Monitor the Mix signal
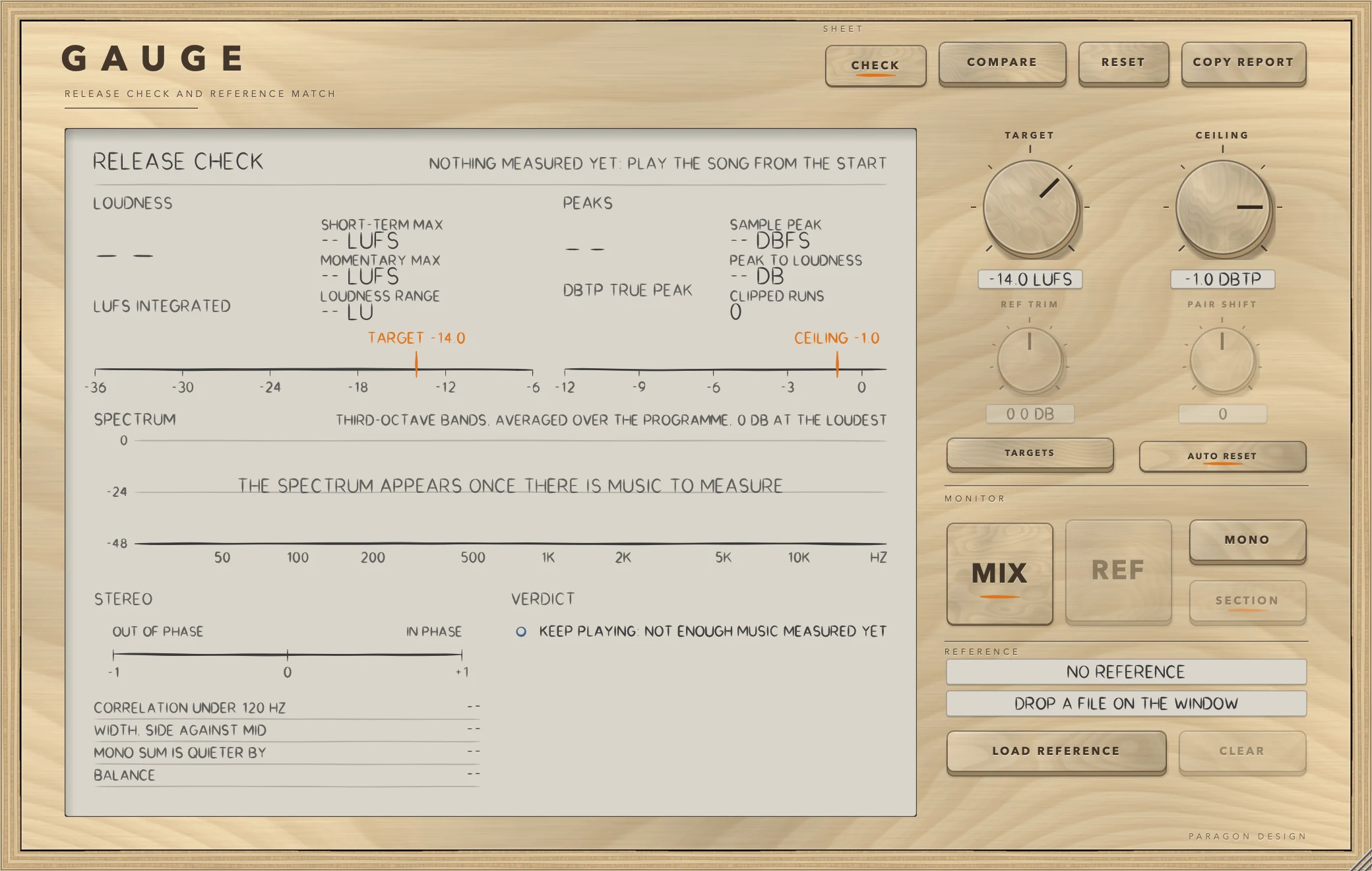The height and width of the screenshot is (871, 1372). click(999, 573)
